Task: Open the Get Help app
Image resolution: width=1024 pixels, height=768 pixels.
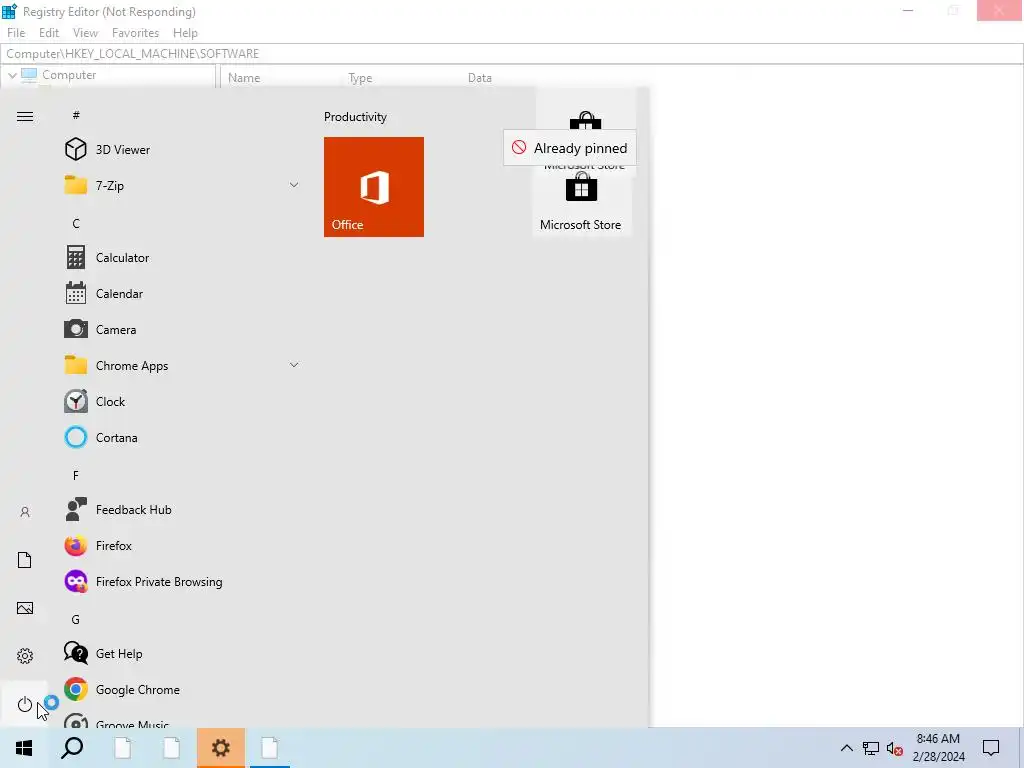Action: pyautogui.click(x=183, y=653)
